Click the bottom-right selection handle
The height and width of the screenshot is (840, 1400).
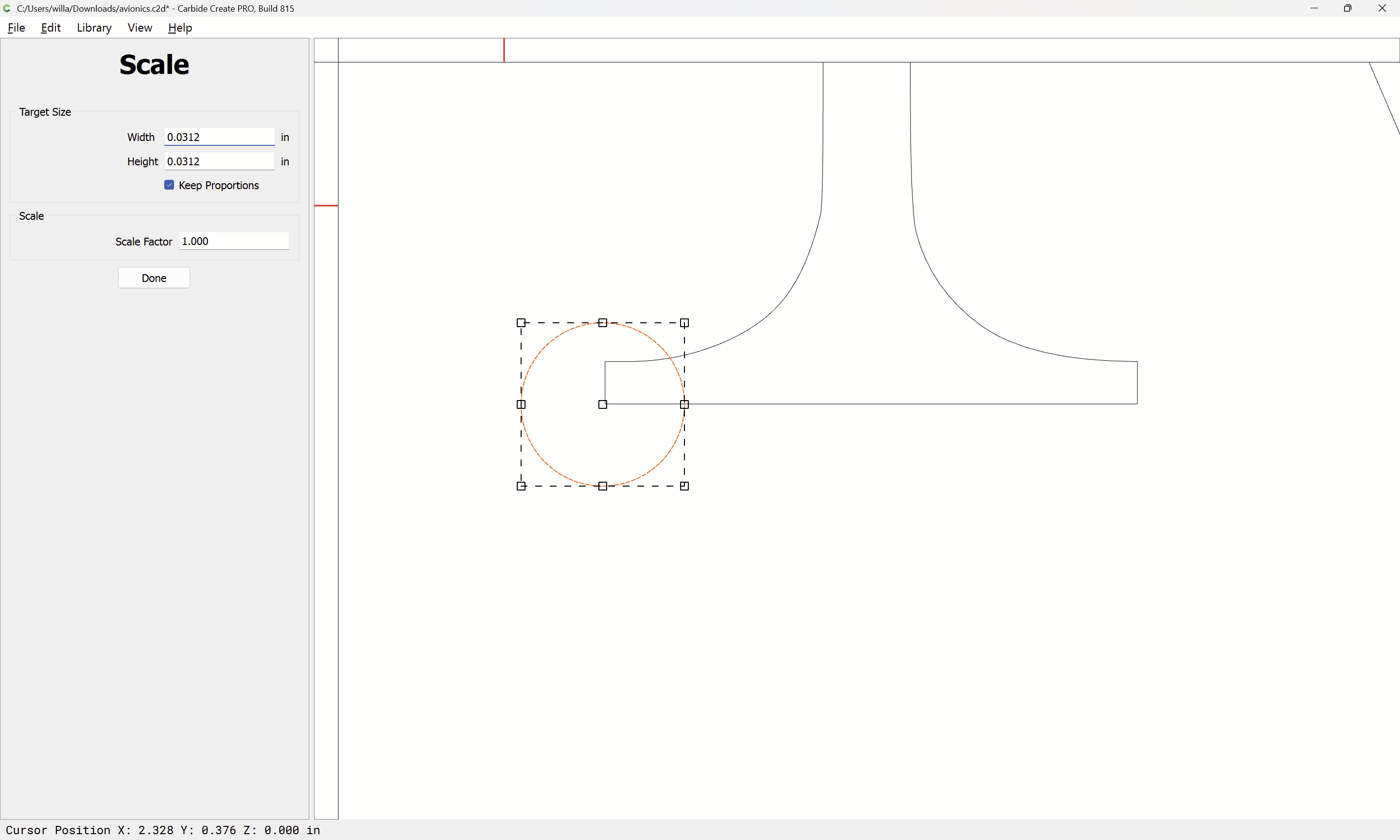(684, 486)
